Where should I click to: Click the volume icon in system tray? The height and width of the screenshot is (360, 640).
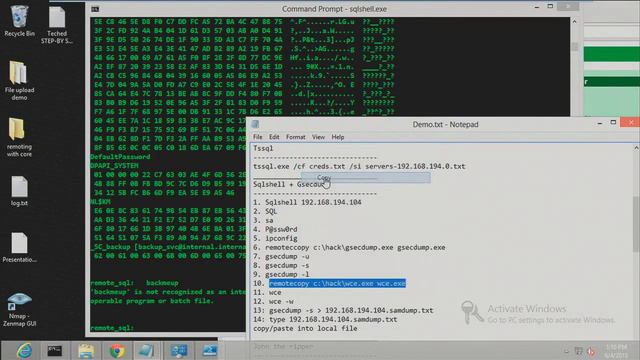click(x=591, y=351)
